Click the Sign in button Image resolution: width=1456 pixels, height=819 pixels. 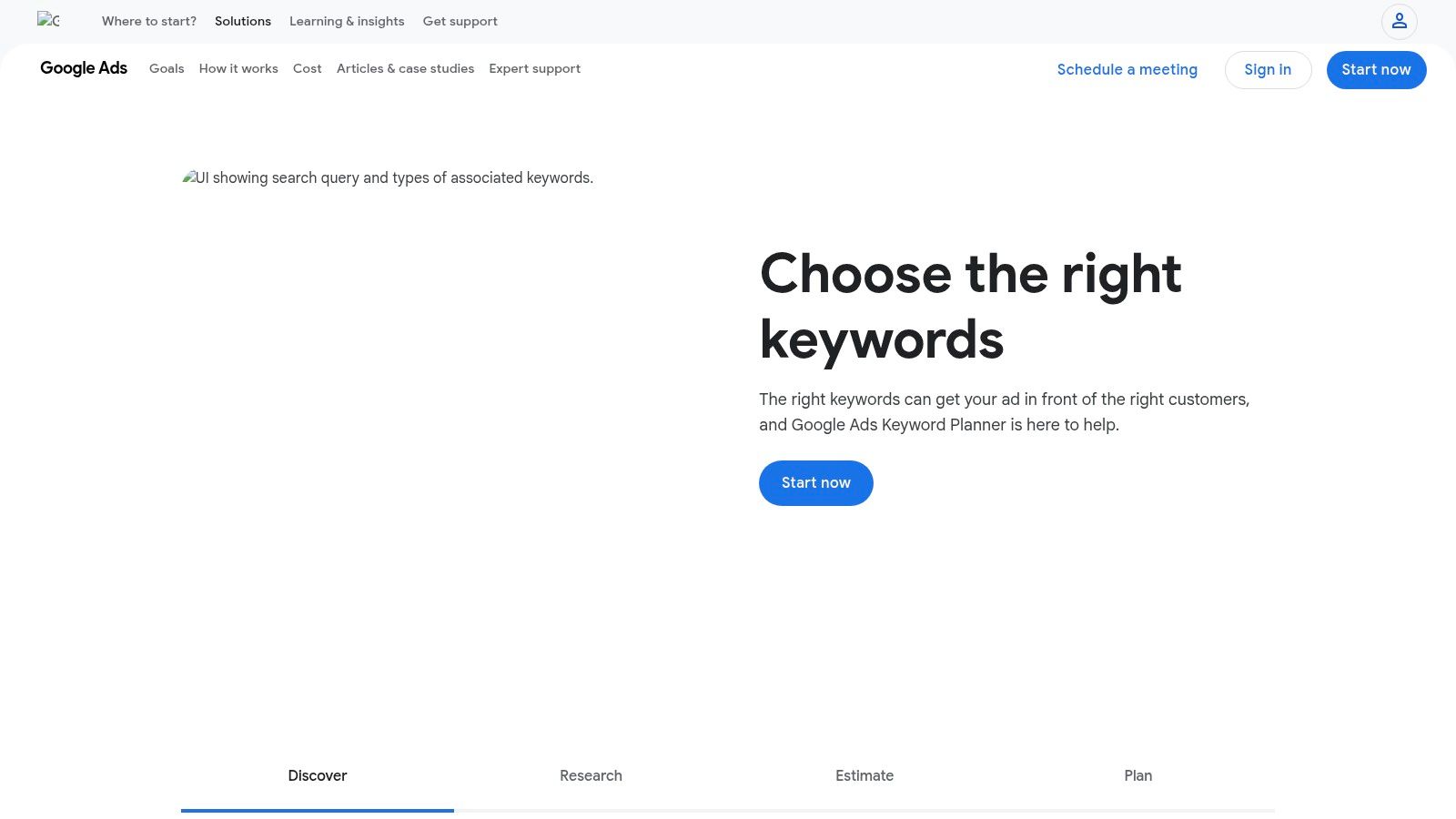pyautogui.click(x=1268, y=70)
